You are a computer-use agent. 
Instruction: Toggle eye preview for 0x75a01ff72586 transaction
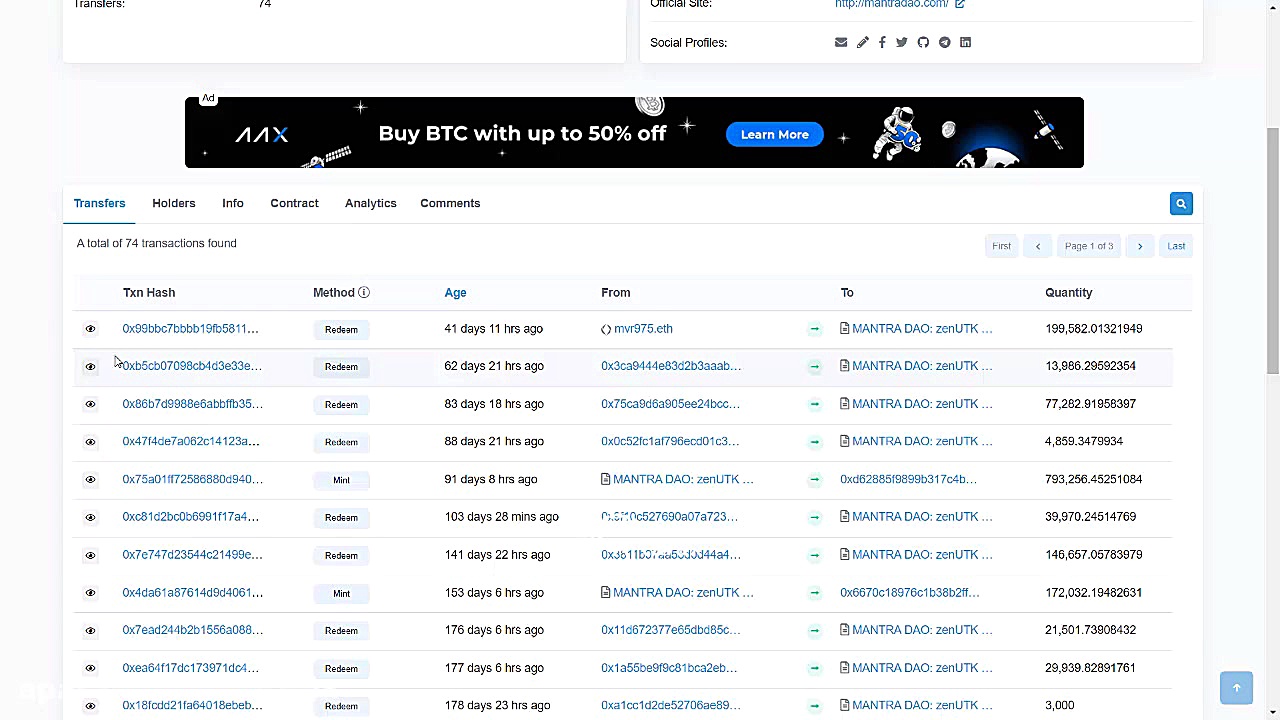click(90, 479)
